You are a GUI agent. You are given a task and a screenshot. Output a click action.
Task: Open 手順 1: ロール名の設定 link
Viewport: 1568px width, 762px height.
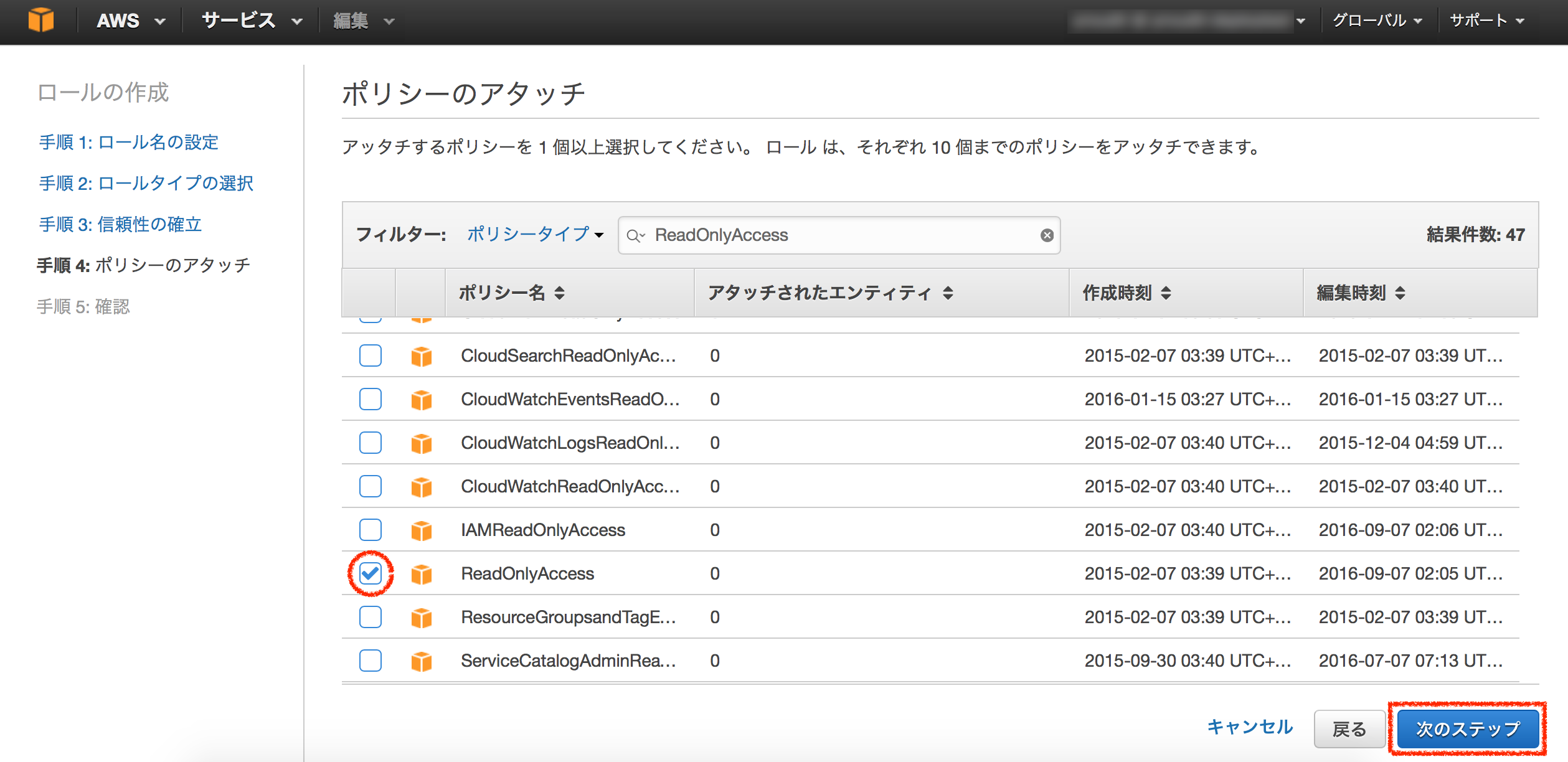click(128, 143)
